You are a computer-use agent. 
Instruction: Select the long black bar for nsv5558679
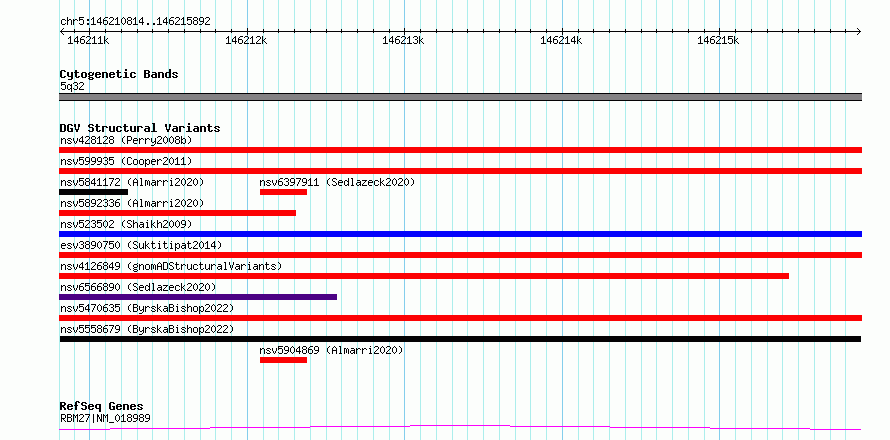click(460, 339)
